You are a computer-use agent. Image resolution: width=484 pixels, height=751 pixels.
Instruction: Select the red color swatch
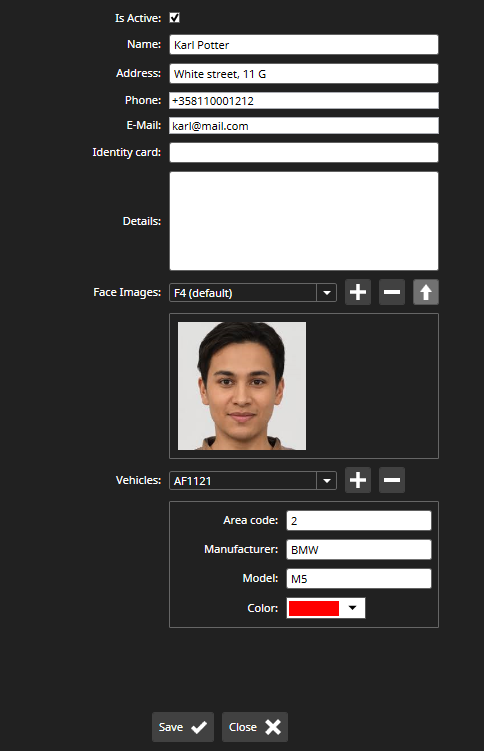pyautogui.click(x=314, y=608)
